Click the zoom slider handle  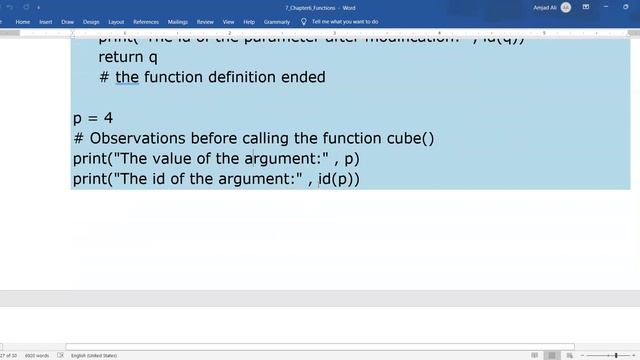616,356
